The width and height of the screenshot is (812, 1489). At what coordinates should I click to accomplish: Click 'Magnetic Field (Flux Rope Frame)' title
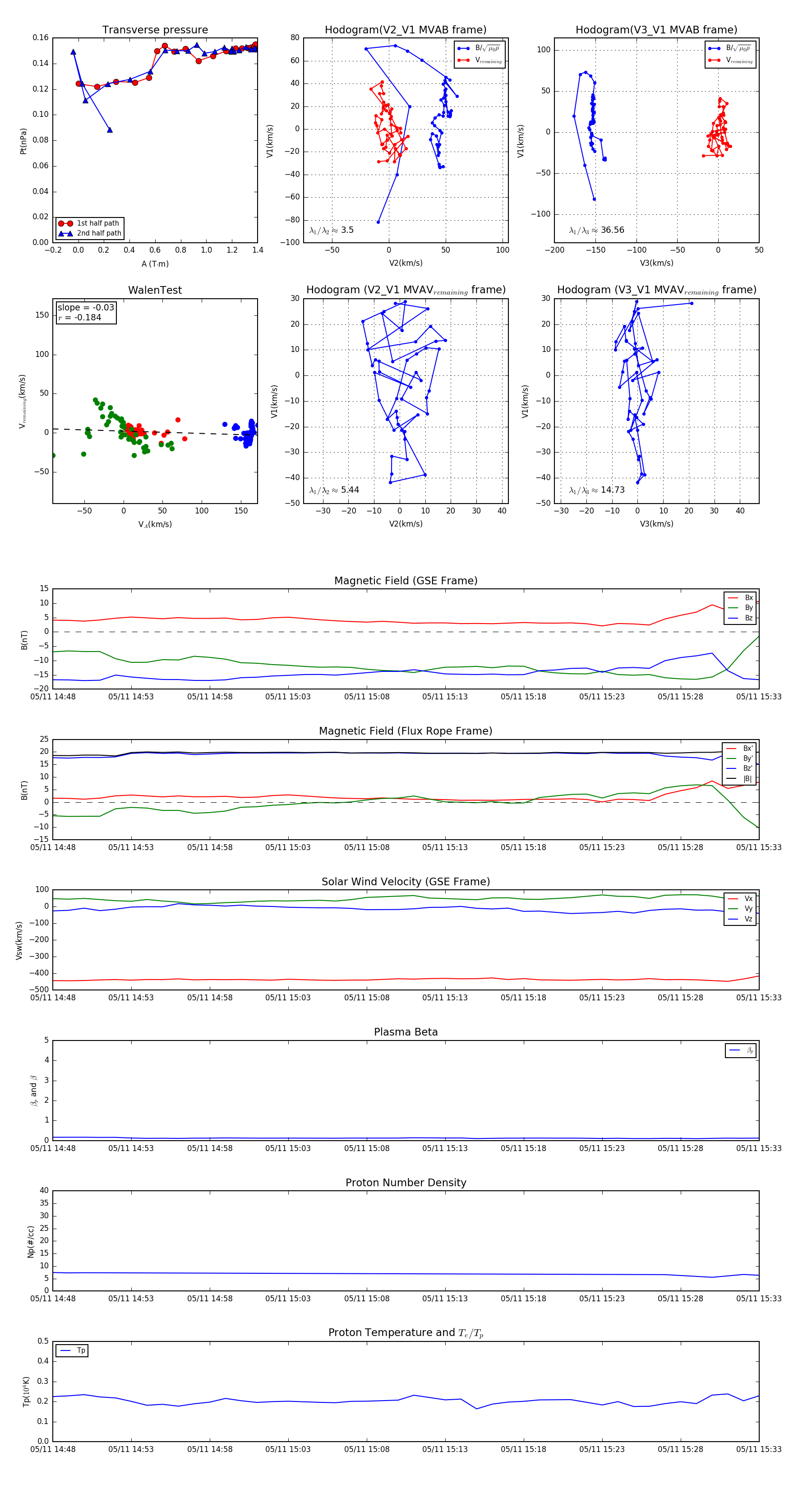406,731
